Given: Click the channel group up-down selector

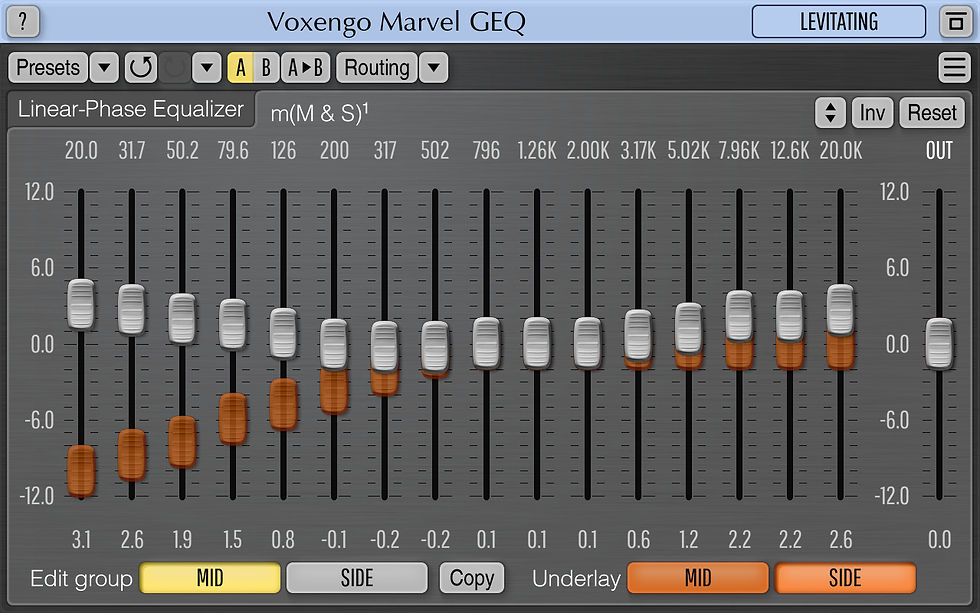Looking at the screenshot, I should click(x=831, y=113).
